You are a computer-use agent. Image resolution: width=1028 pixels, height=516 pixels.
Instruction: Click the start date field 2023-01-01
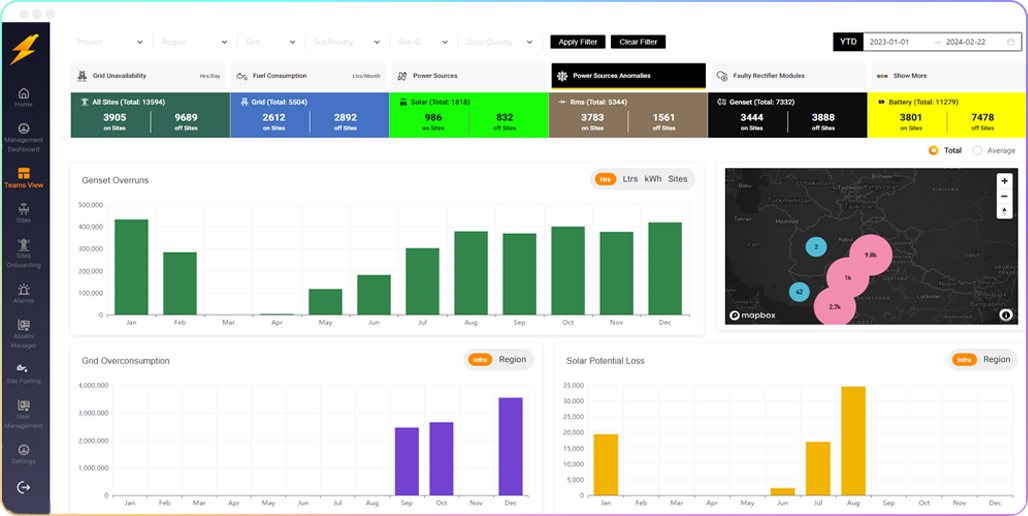tap(891, 42)
